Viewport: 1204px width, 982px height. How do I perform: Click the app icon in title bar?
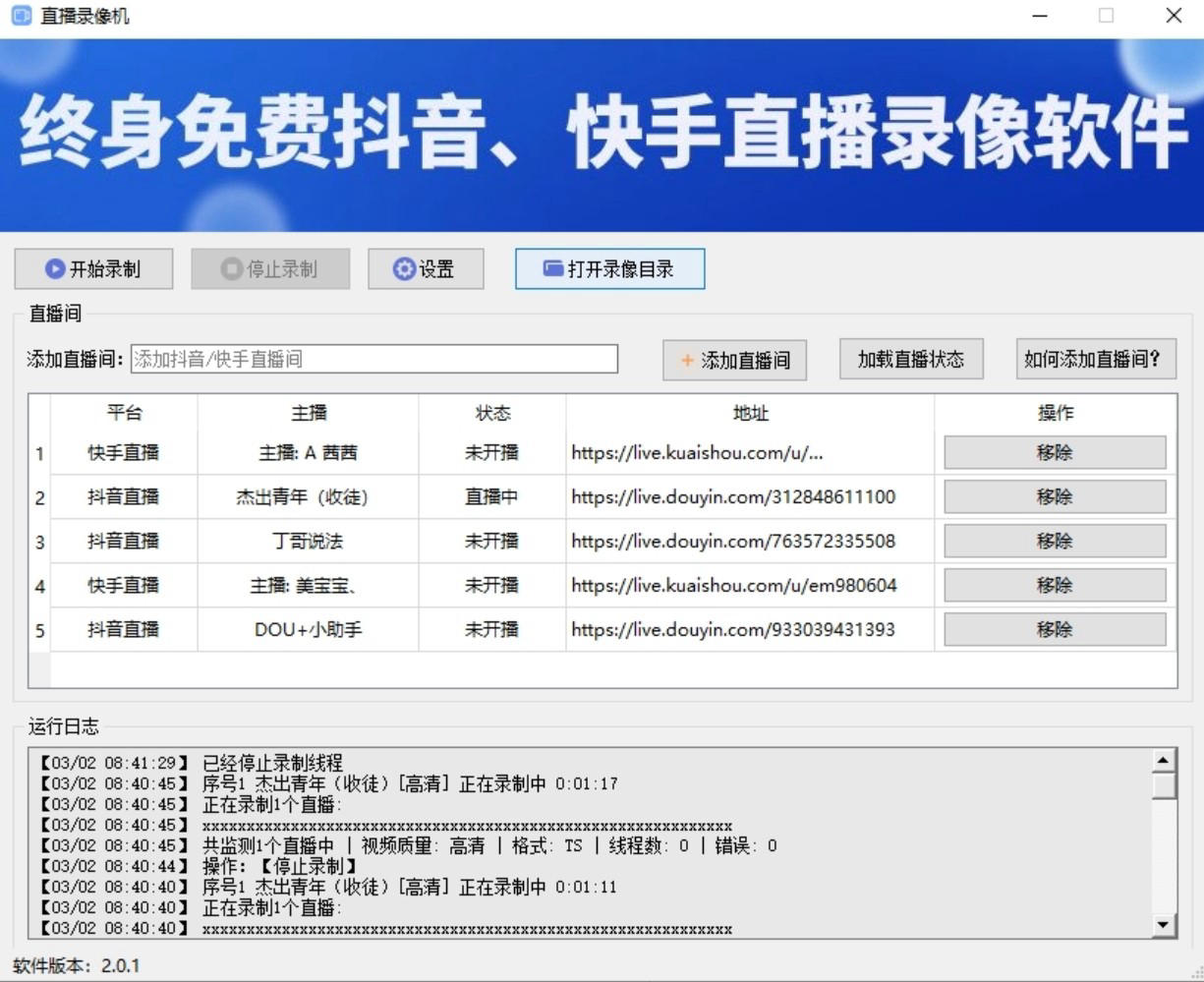point(21,16)
